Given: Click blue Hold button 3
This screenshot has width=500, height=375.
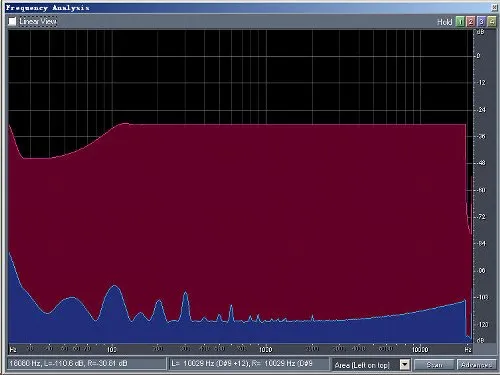Looking at the screenshot, I should 481,22.
